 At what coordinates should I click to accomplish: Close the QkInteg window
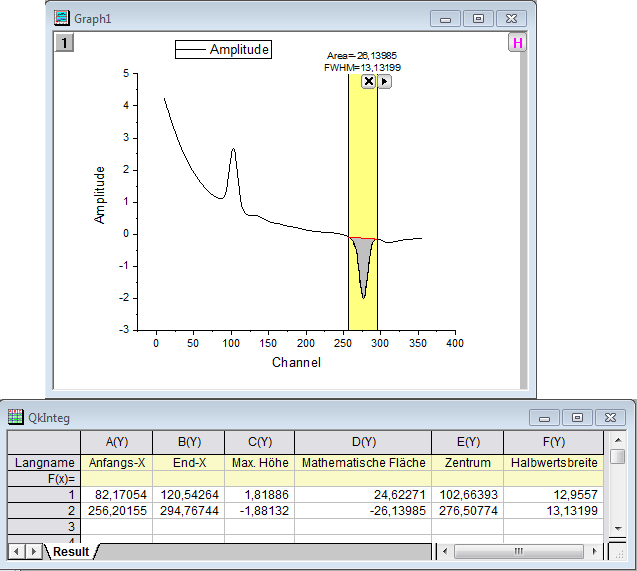click(x=610, y=417)
